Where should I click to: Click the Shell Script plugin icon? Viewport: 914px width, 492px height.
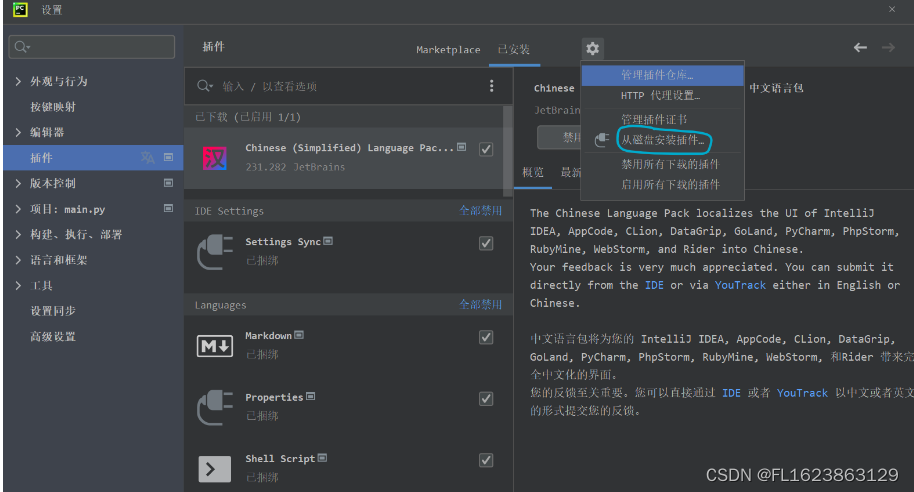pyautogui.click(x=215, y=469)
